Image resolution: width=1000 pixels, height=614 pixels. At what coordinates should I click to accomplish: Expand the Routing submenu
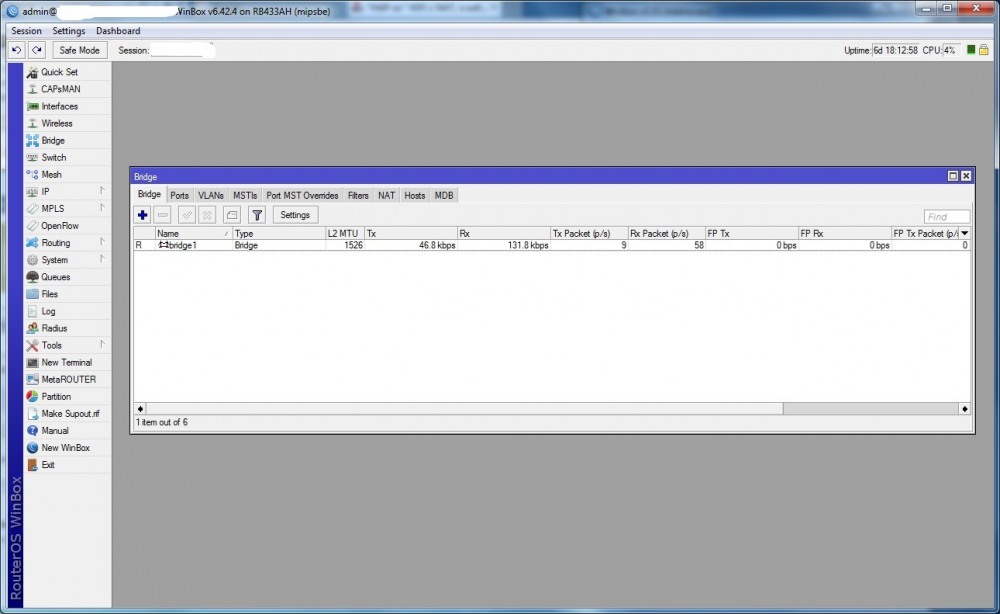55,243
